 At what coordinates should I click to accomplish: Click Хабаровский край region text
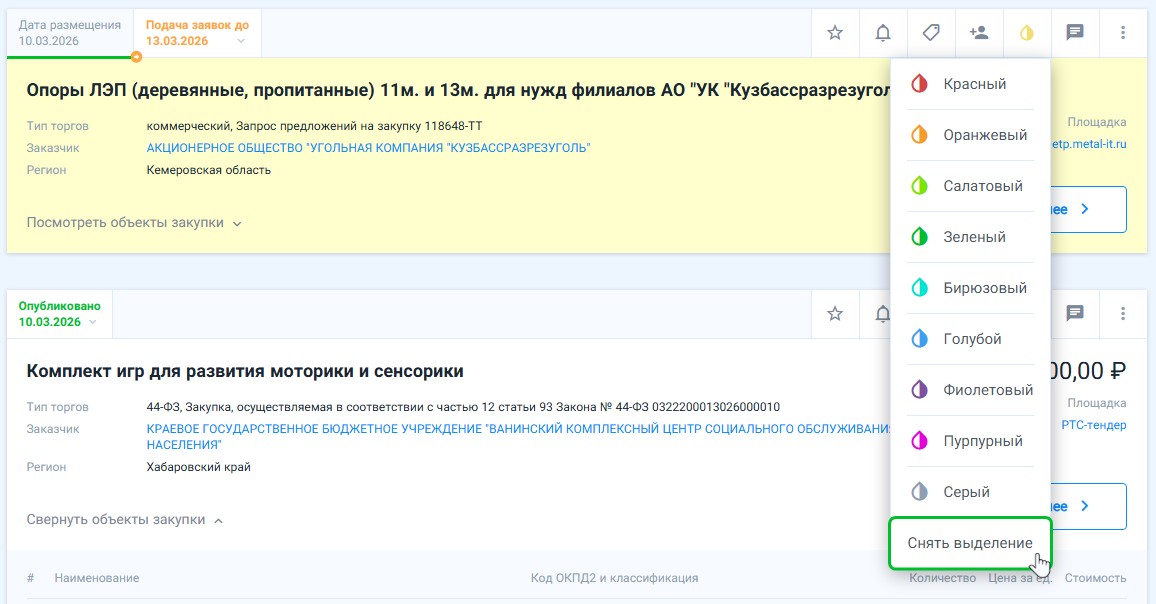tap(198, 467)
